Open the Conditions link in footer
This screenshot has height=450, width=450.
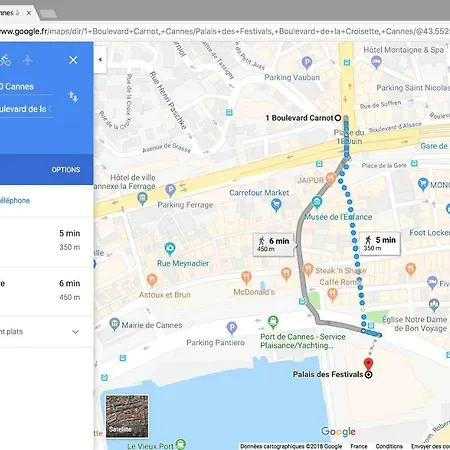tap(389, 446)
